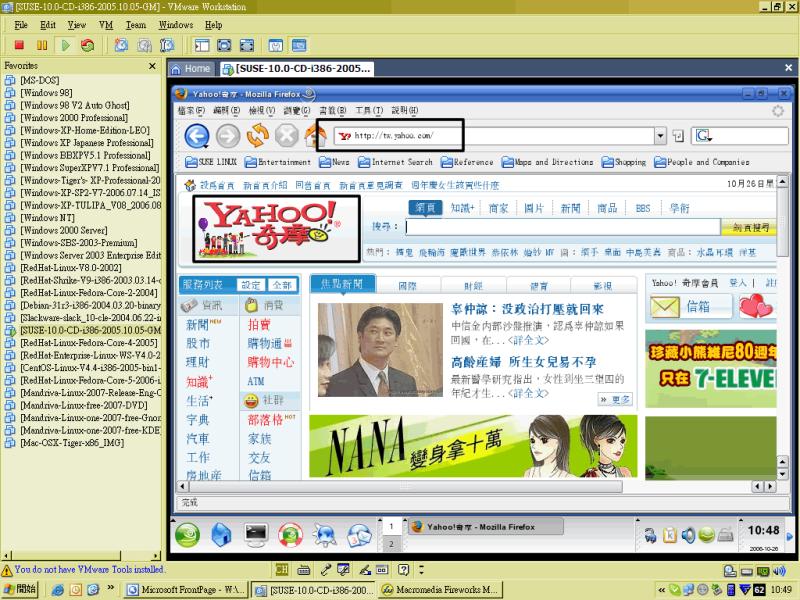Open Entertainment bookmark folder

pos(278,162)
